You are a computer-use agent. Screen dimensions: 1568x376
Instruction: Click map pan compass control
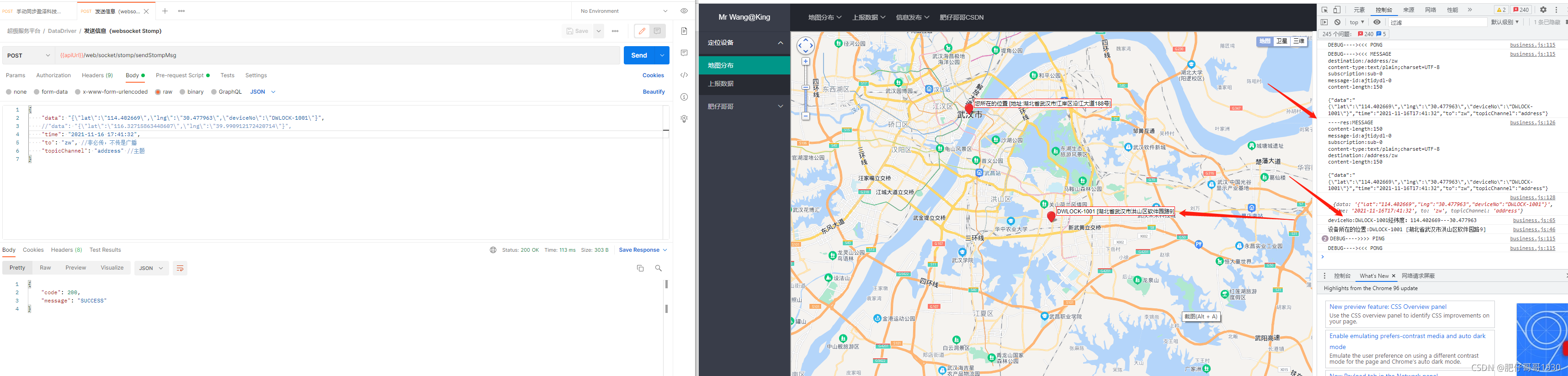pos(805,46)
